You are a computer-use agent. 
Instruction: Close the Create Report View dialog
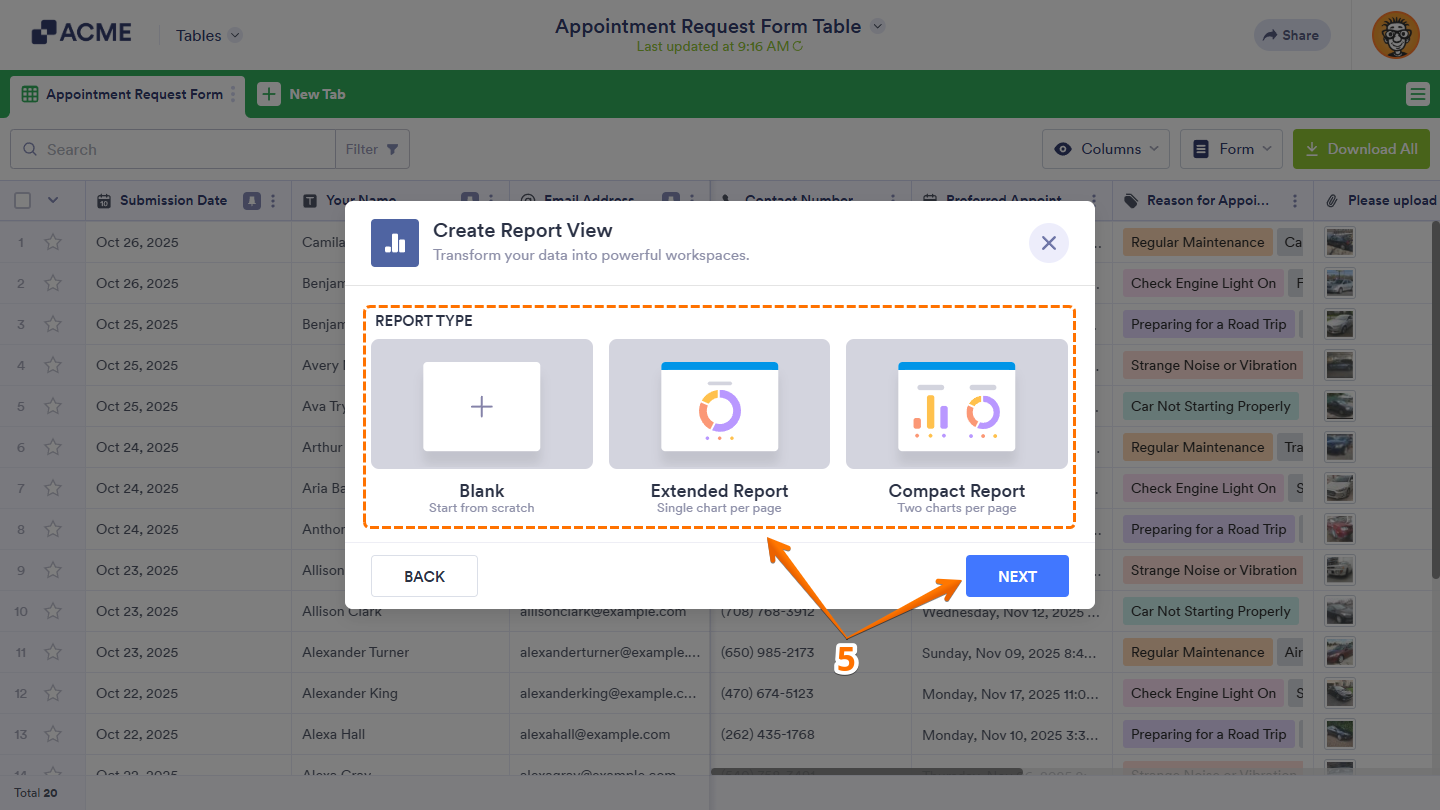1049,243
